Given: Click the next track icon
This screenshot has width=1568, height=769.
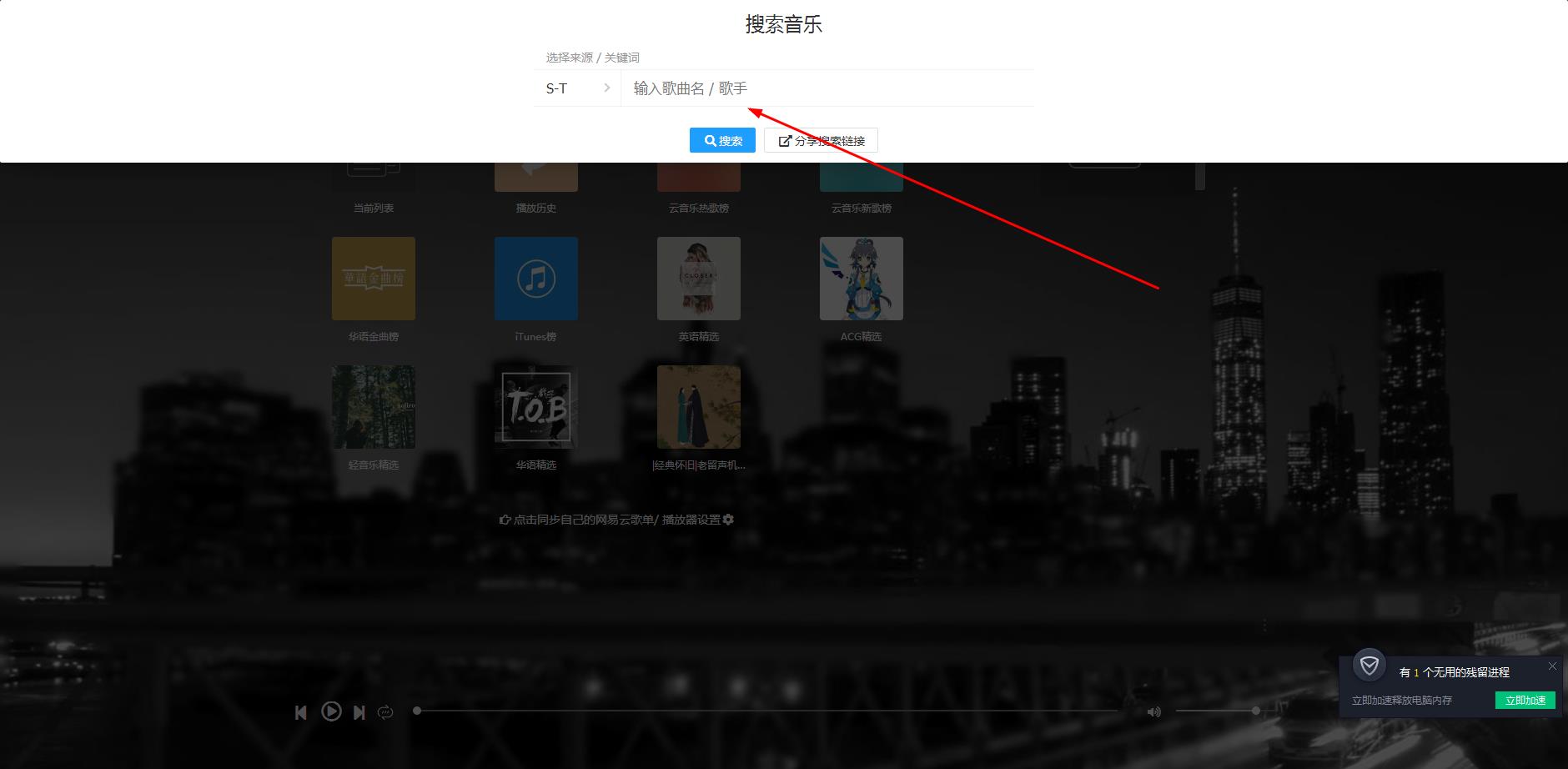Looking at the screenshot, I should (x=360, y=711).
